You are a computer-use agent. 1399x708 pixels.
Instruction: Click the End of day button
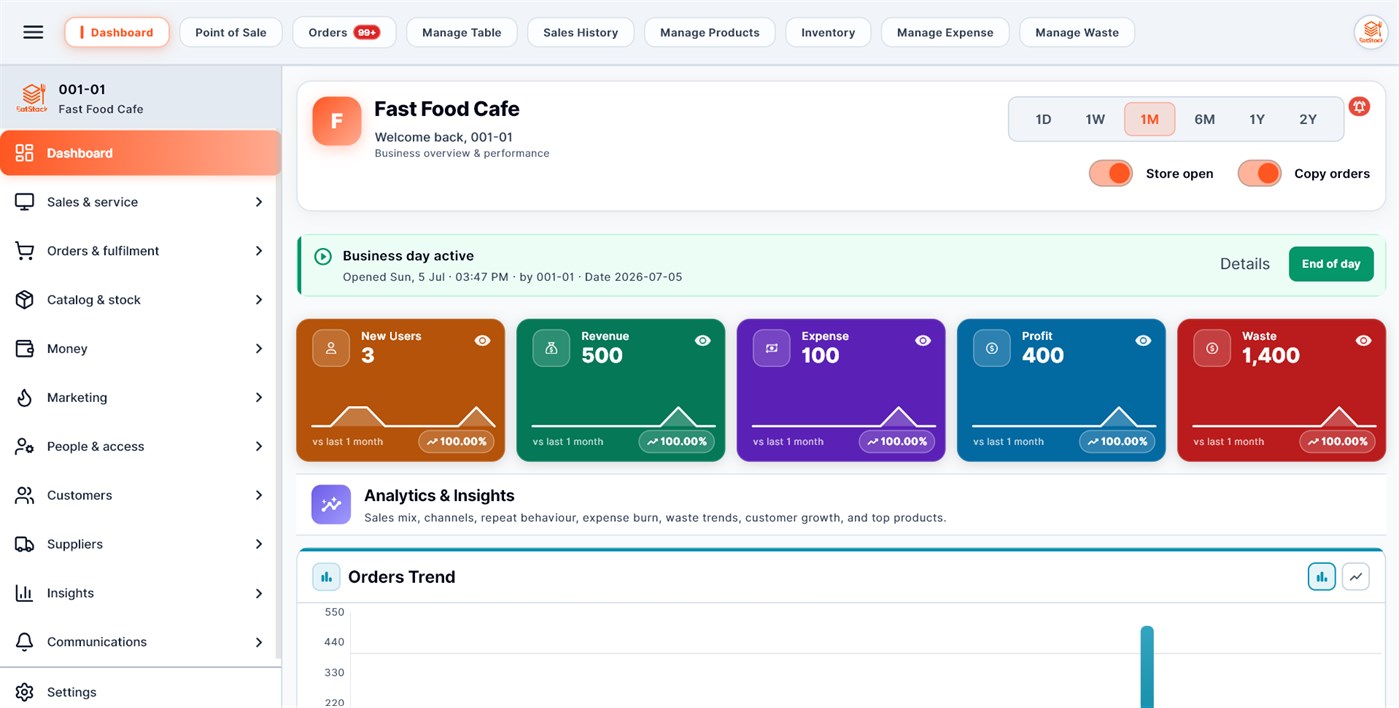(1331, 264)
